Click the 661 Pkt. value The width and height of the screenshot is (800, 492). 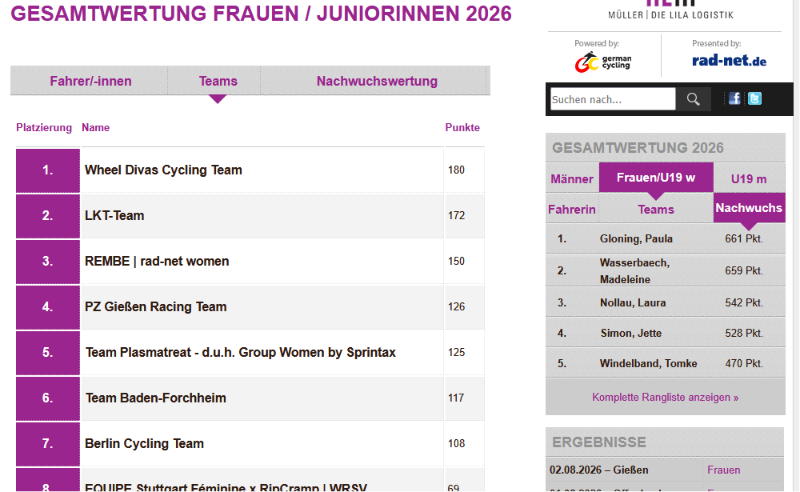pos(743,239)
